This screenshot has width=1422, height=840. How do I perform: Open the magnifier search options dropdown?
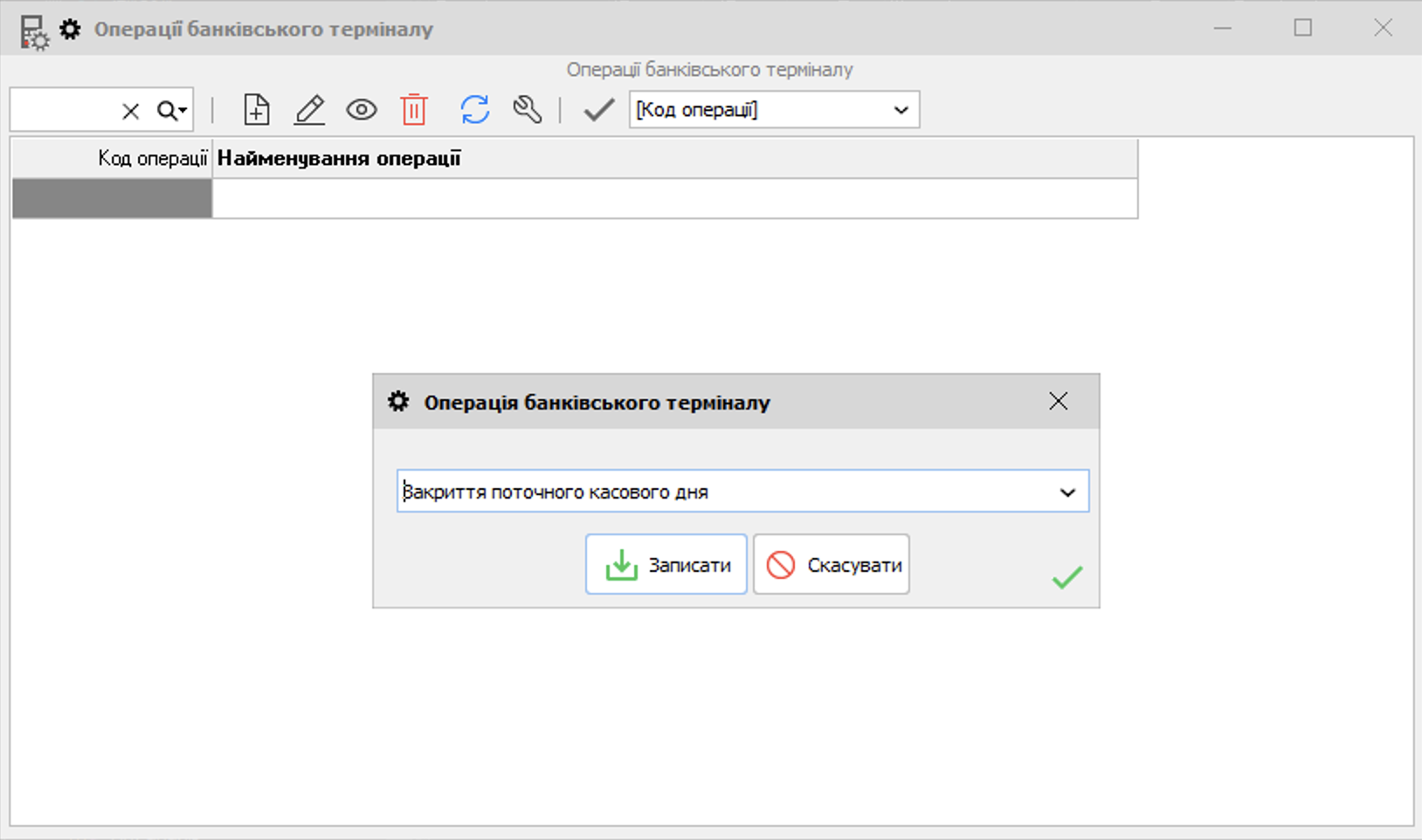point(172,111)
